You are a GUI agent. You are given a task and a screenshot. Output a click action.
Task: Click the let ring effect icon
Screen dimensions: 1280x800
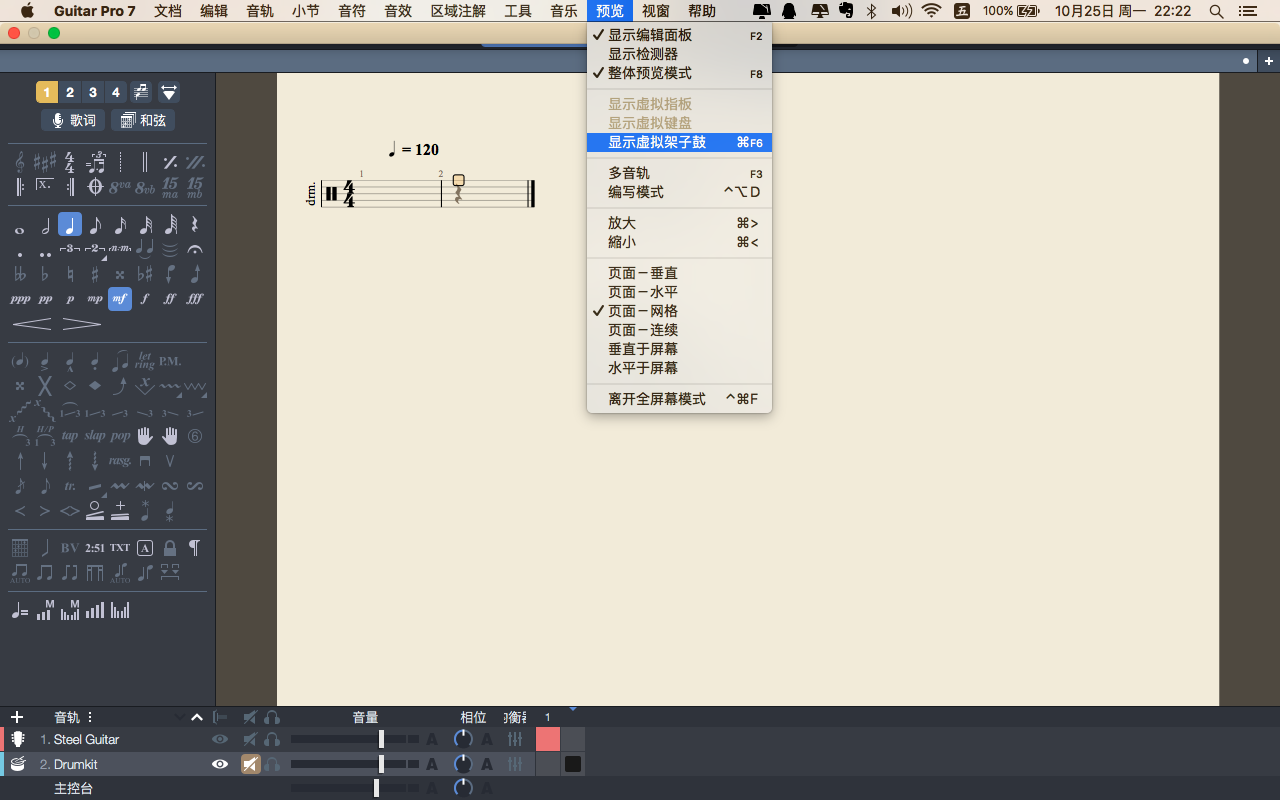click(x=145, y=361)
